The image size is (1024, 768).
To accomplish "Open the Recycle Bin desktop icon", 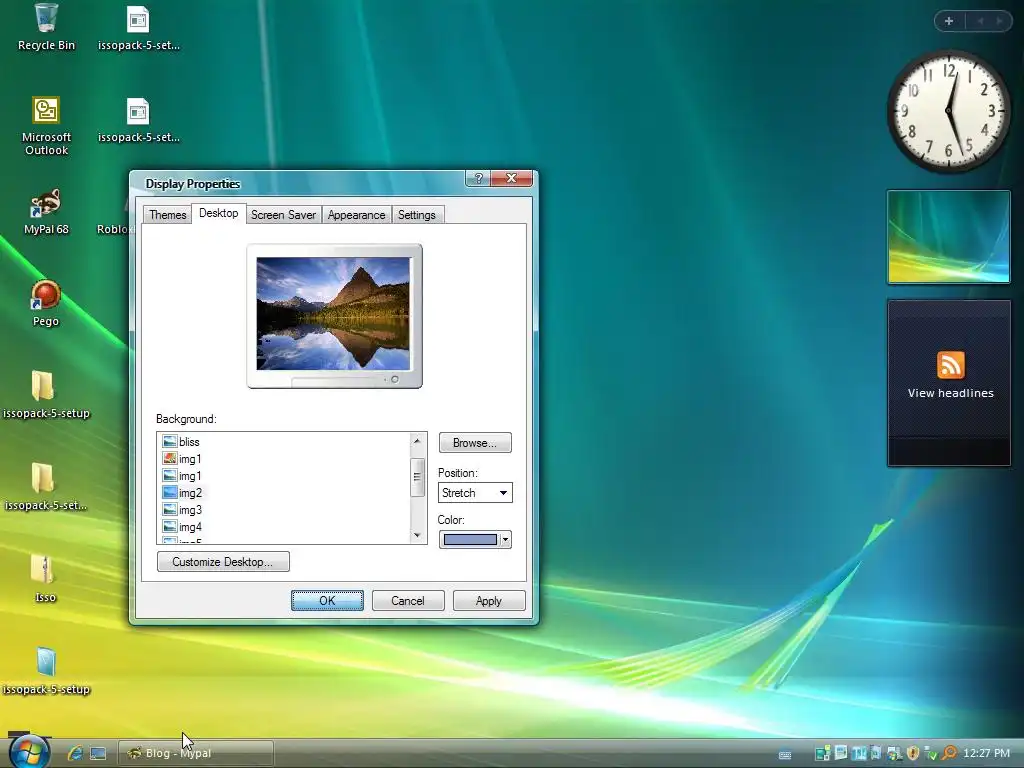I will 46,27.
